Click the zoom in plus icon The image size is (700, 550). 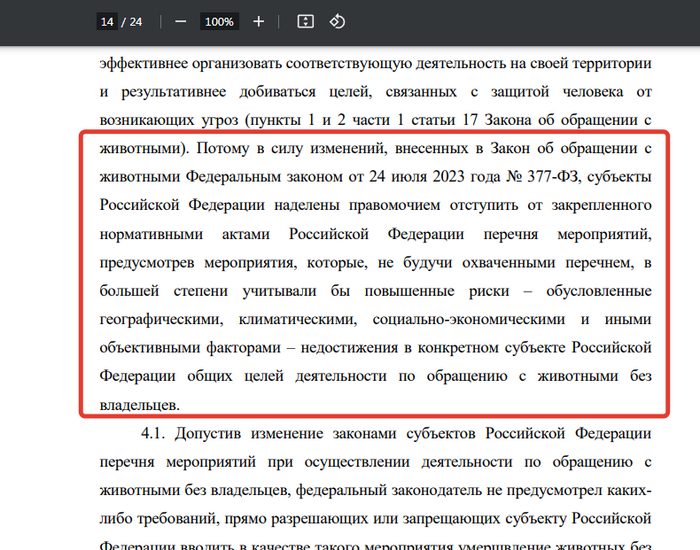[258, 21]
